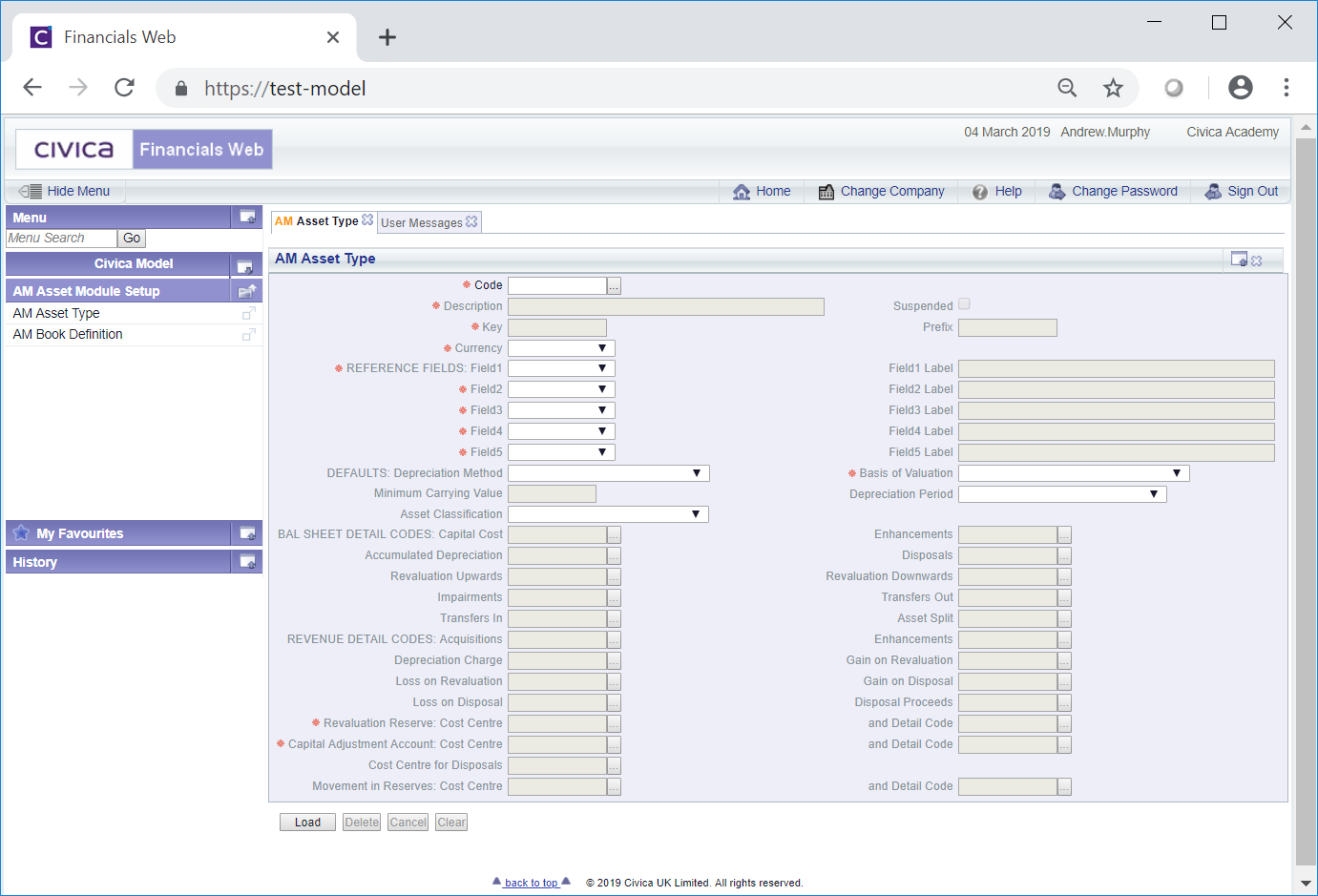Open Revaluation Upwards lookup ellipsis

614,577
